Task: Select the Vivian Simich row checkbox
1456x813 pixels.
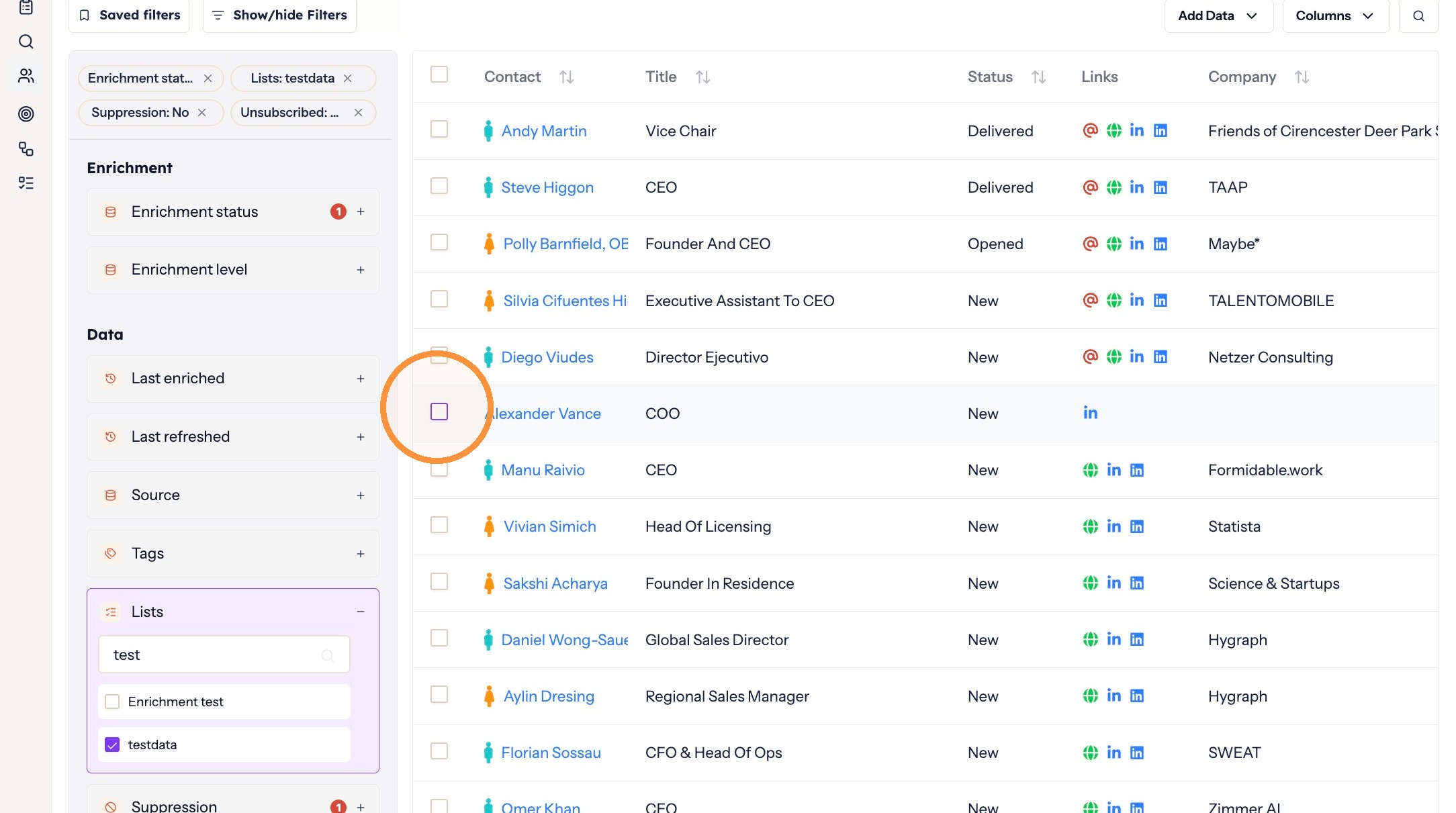Action: click(x=439, y=524)
